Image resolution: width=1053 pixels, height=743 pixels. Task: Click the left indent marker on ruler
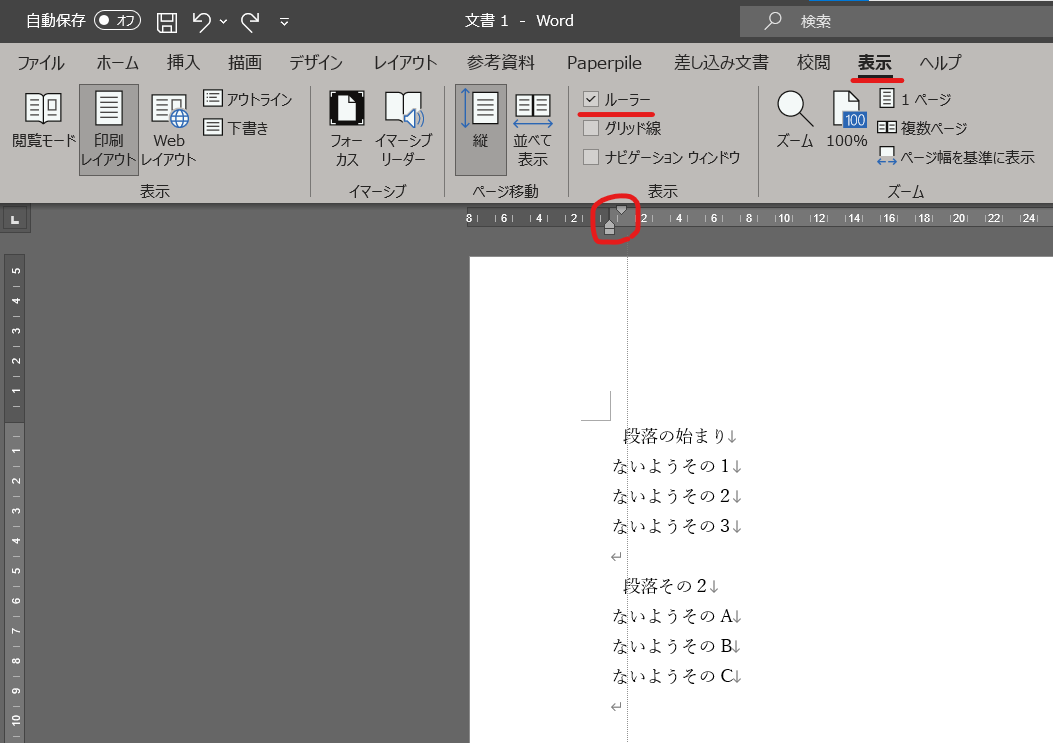point(609,231)
